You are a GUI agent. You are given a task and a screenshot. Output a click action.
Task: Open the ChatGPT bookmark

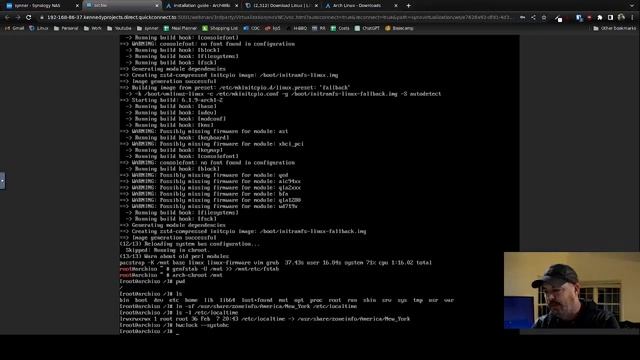(367, 28)
